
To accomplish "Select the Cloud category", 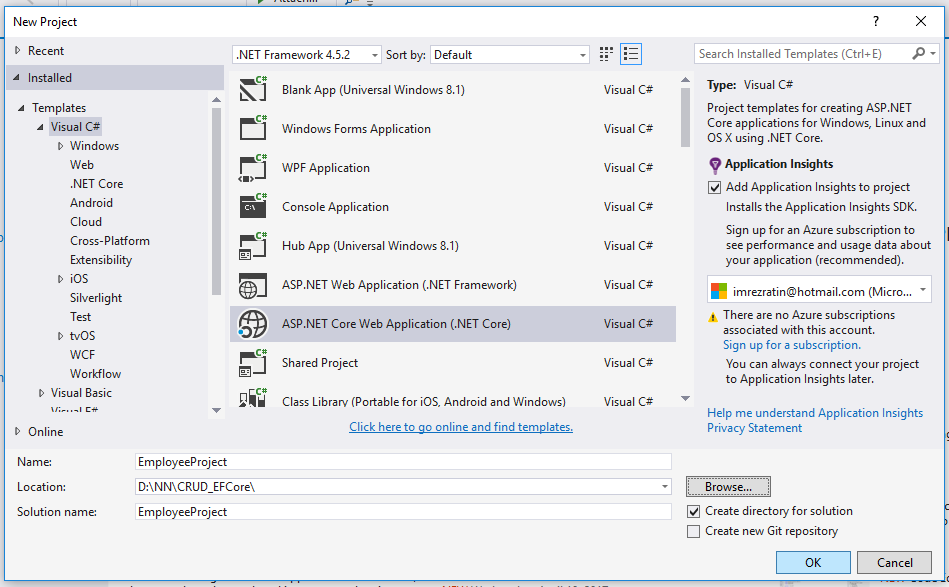I will (x=86, y=221).
